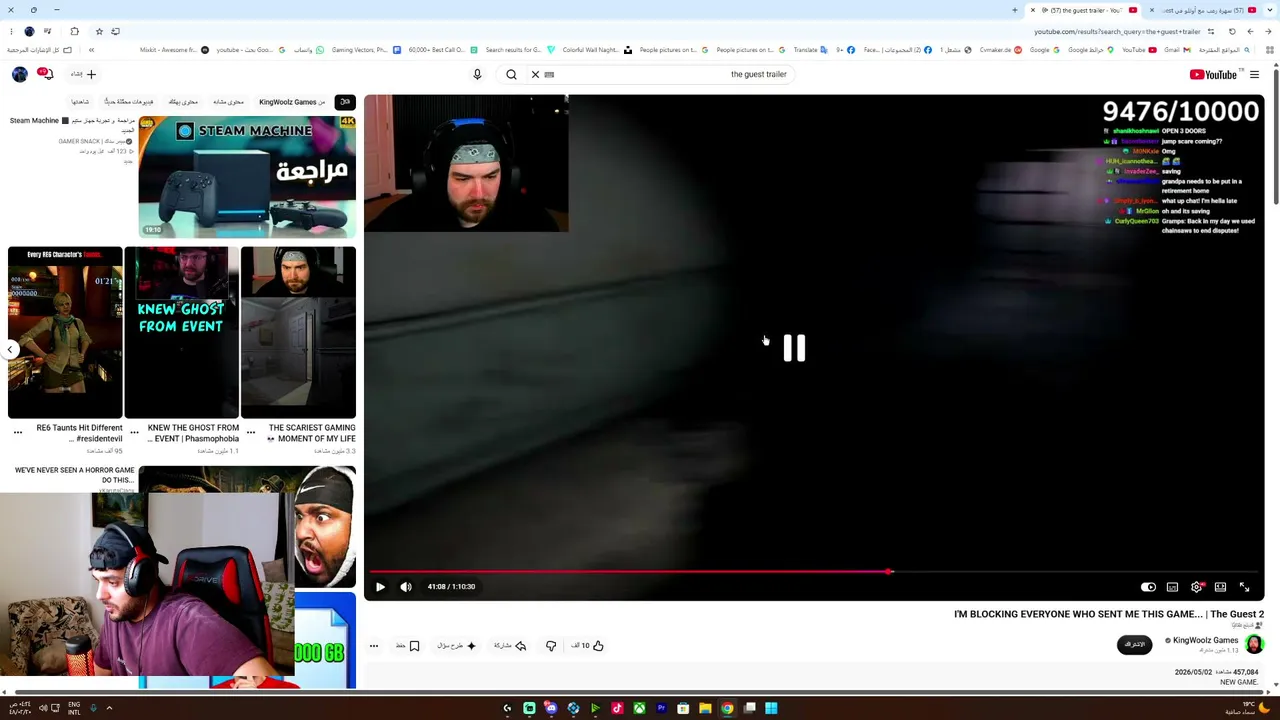Show next shorts with the shelf arrow
The width and height of the screenshot is (1280, 720).
[x=10, y=349]
